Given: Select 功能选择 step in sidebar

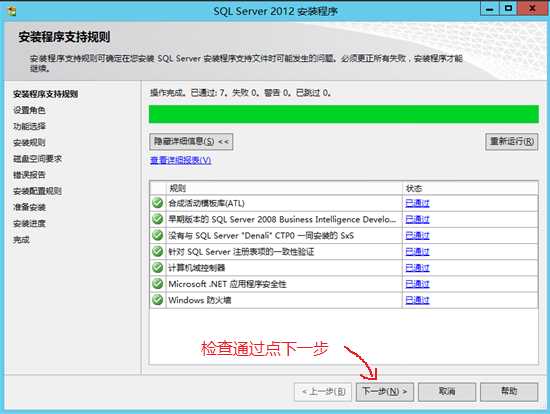Looking at the screenshot, I should pyautogui.click(x=29, y=126).
